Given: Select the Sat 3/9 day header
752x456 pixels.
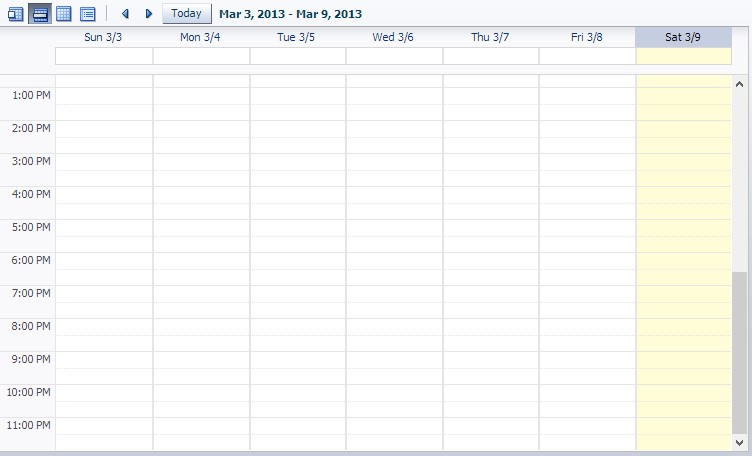Looking at the screenshot, I should coord(683,37).
